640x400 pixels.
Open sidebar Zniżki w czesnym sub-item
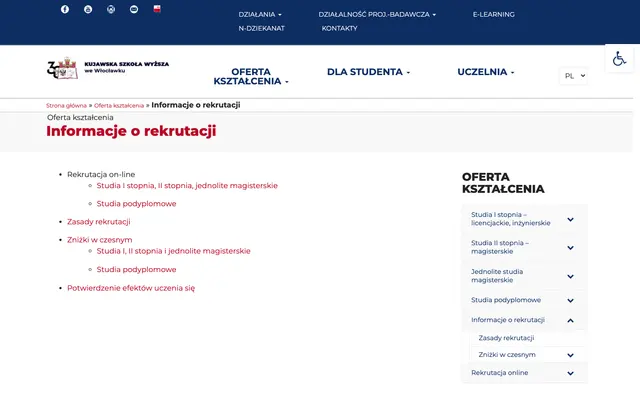[x=507, y=355]
